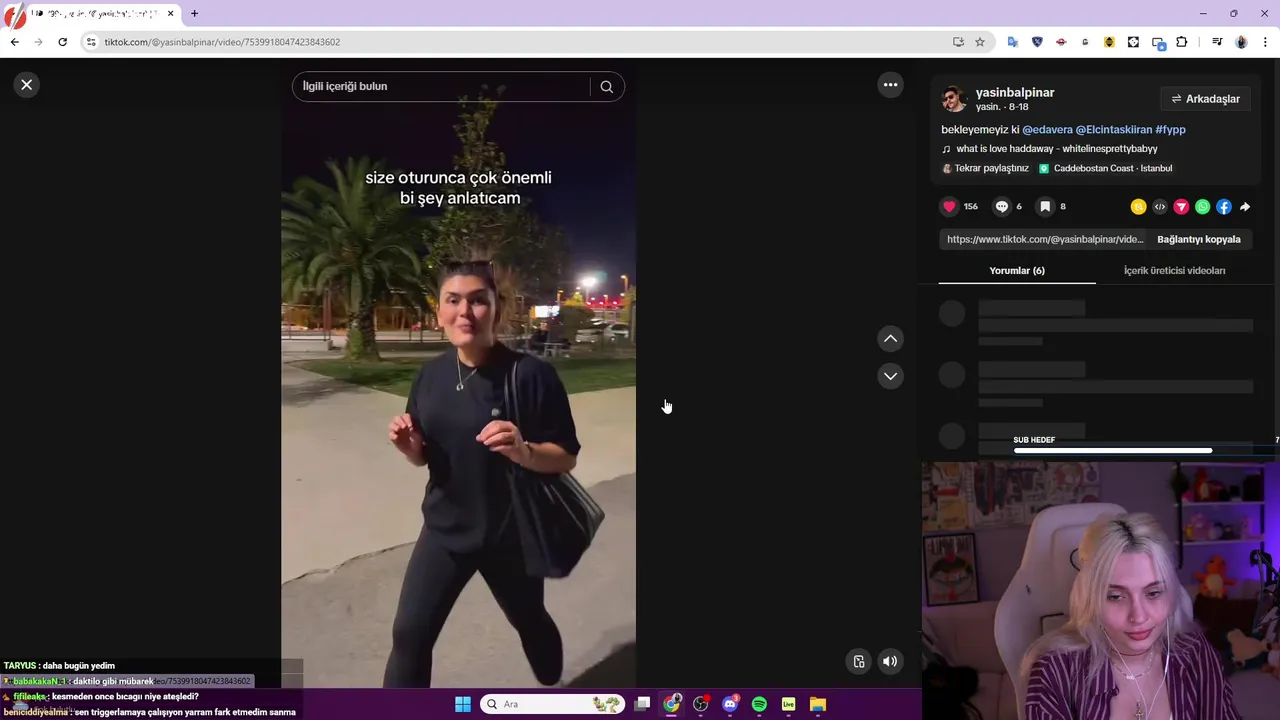Click the browser forward arrow
Screen dimensions: 1280x720
(x=38, y=42)
